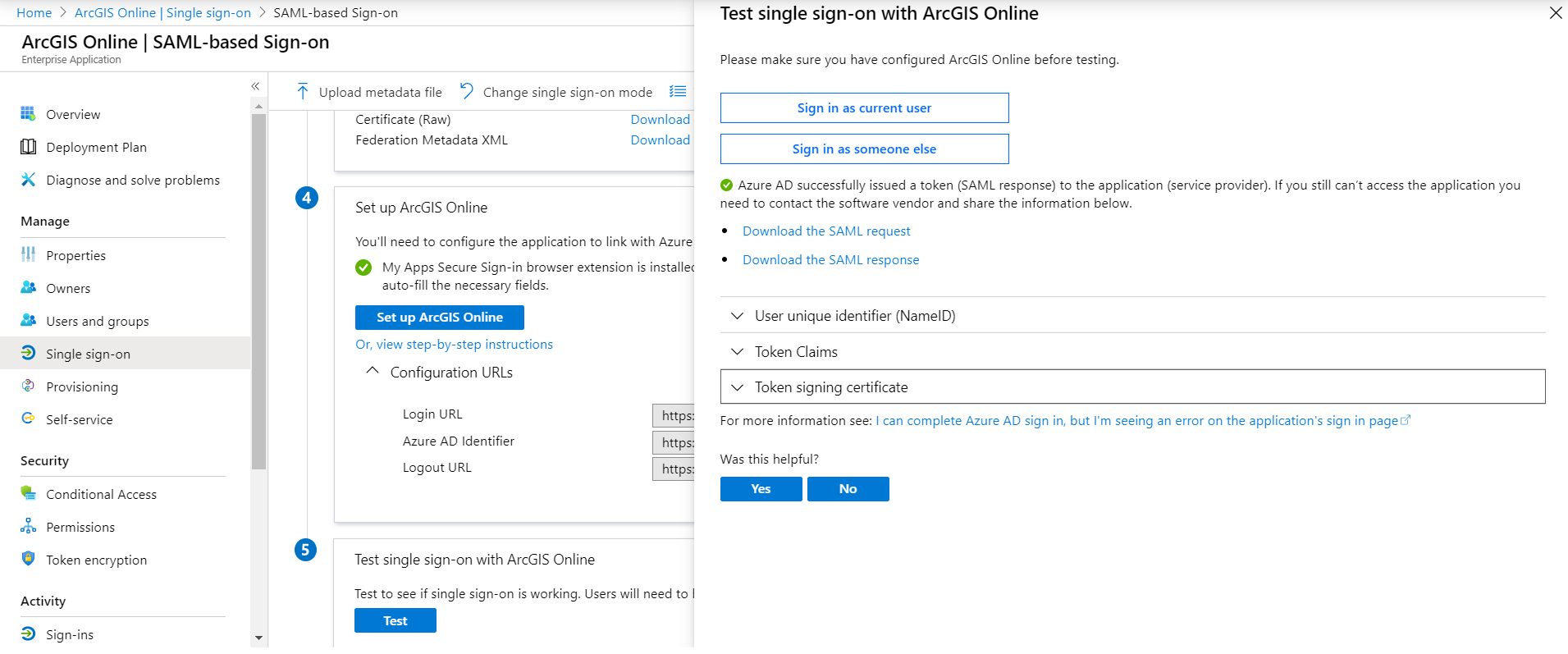Image resolution: width=1568 pixels, height=654 pixels.
Task: Open Conditional Access settings
Action: (x=101, y=494)
